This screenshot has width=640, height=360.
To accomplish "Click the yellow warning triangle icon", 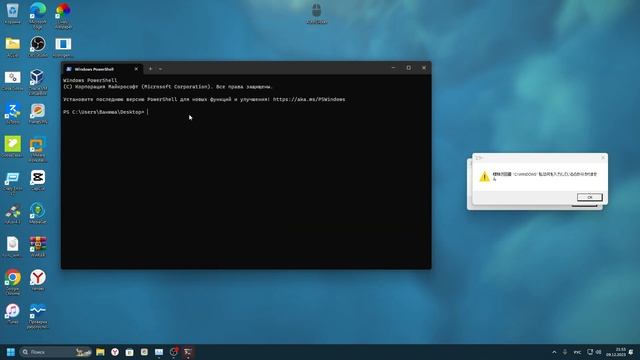I will (484, 176).
